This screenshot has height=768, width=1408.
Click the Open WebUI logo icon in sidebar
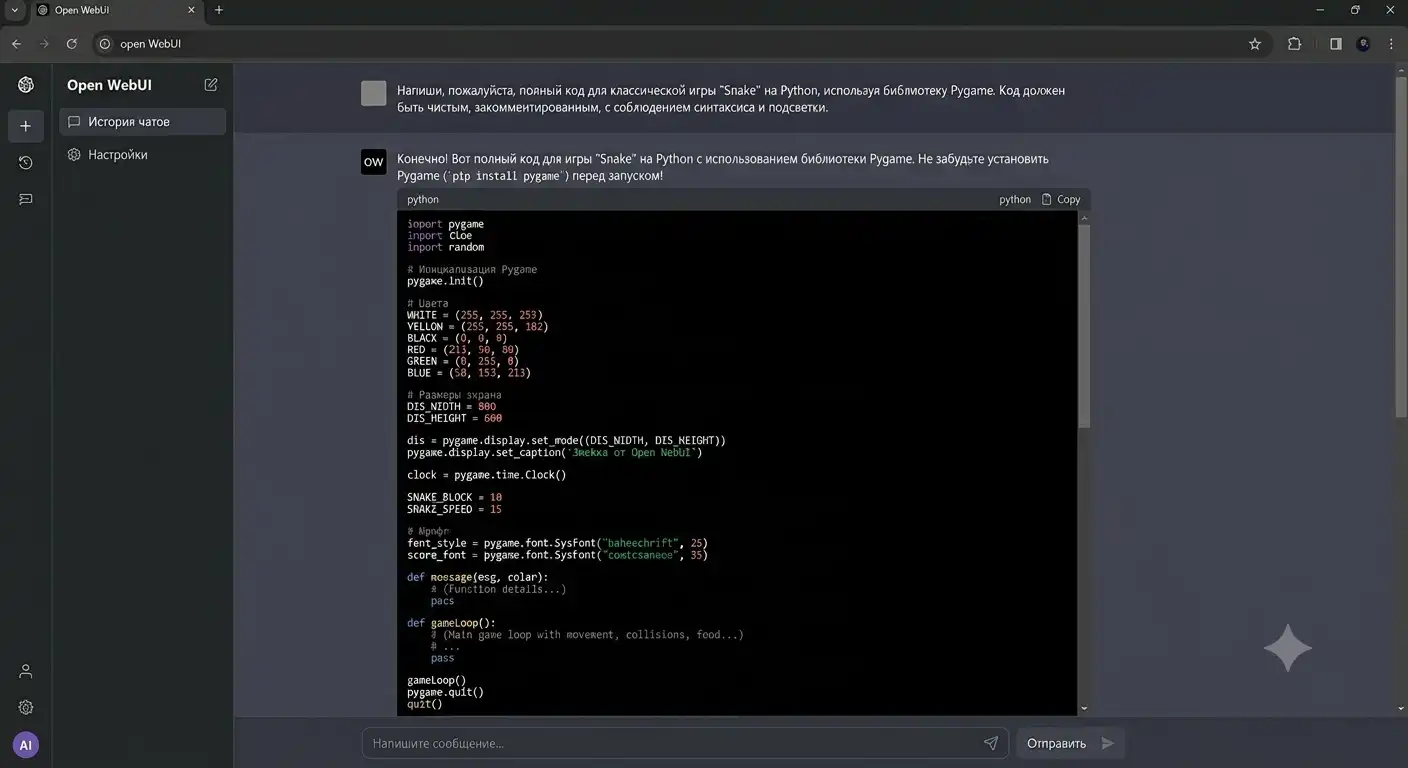pos(26,85)
